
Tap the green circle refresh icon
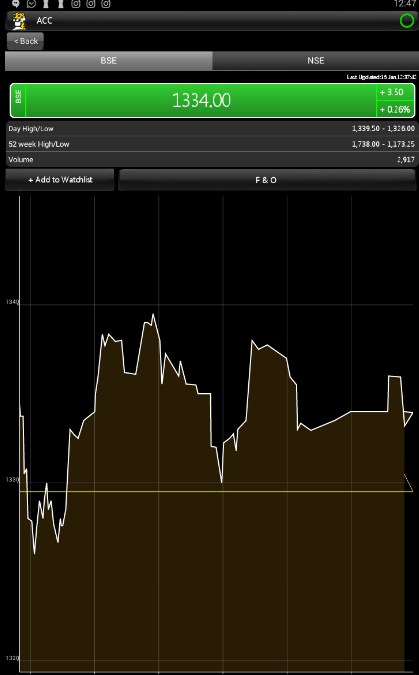coord(407,21)
